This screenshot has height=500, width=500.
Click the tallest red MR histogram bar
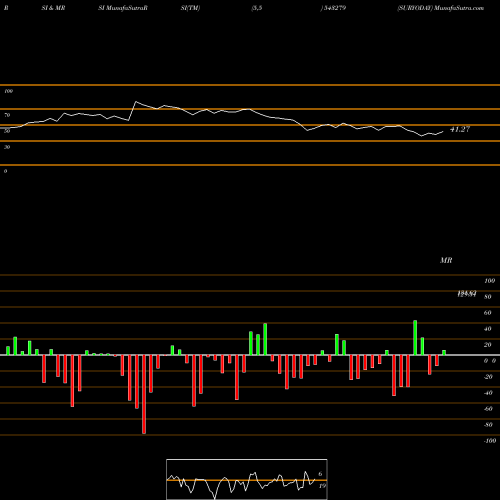tap(144, 394)
